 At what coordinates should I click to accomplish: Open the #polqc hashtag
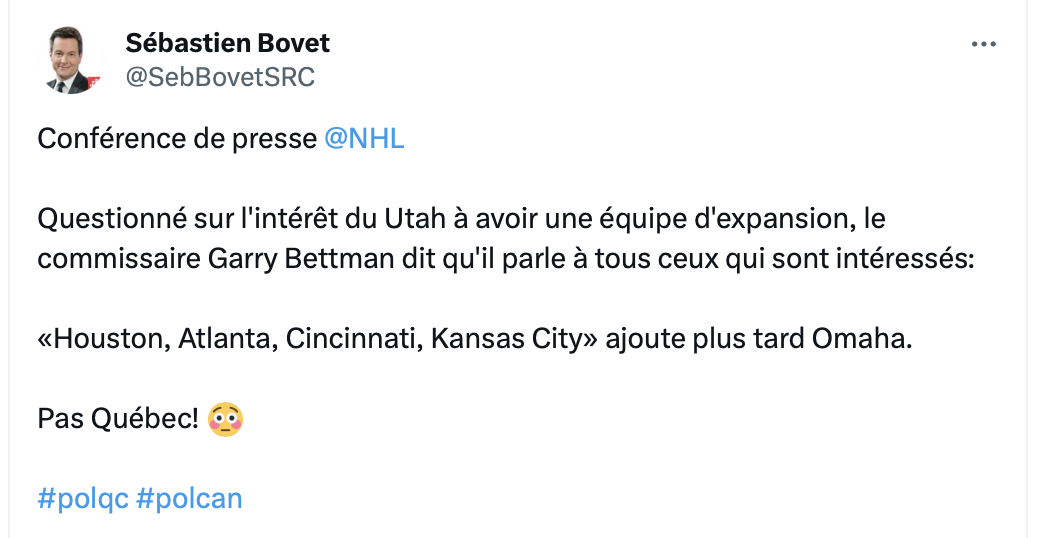click(83, 498)
